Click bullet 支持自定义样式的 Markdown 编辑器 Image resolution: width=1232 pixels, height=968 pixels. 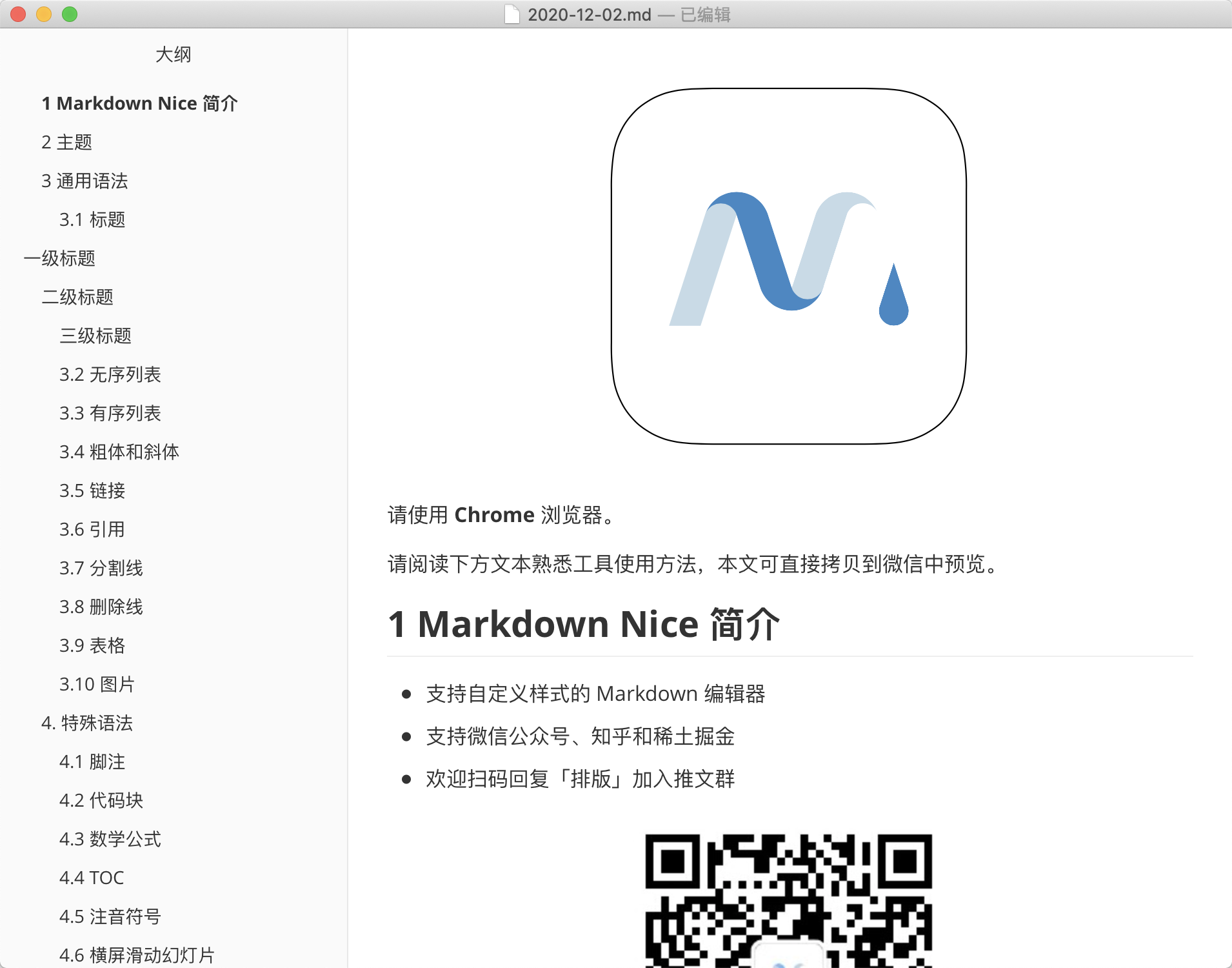595,694
